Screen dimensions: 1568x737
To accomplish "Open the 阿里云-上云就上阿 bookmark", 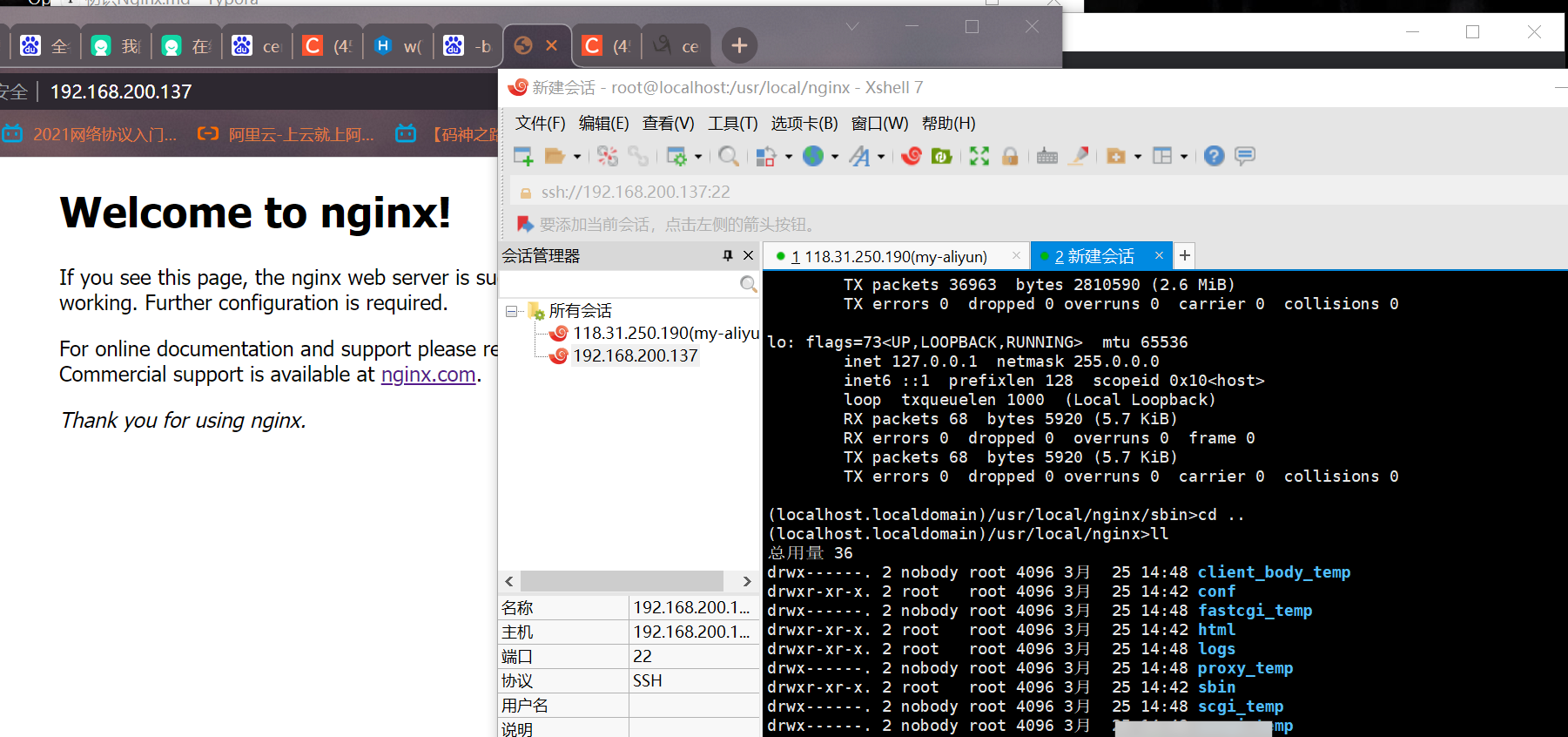I will point(286,134).
